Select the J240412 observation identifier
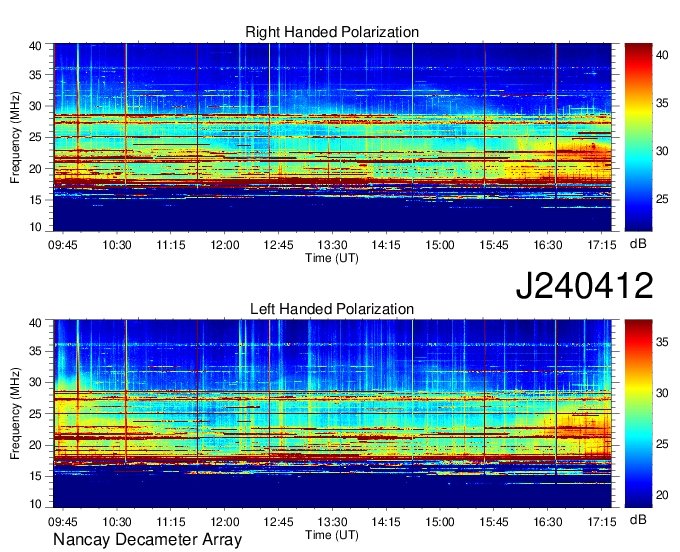The height and width of the screenshot is (552, 680). click(584, 286)
